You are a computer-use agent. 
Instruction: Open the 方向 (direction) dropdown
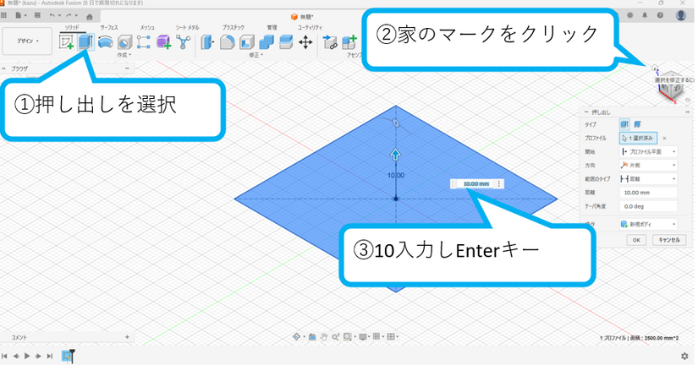[648, 165]
